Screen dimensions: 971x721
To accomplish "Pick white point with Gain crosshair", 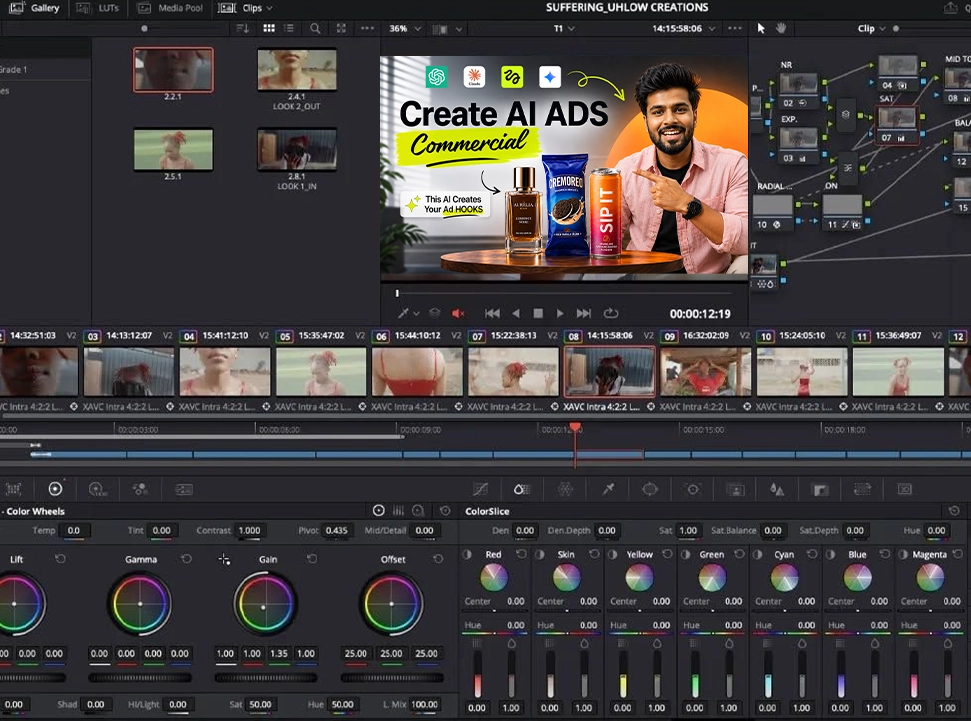I will click(224, 559).
